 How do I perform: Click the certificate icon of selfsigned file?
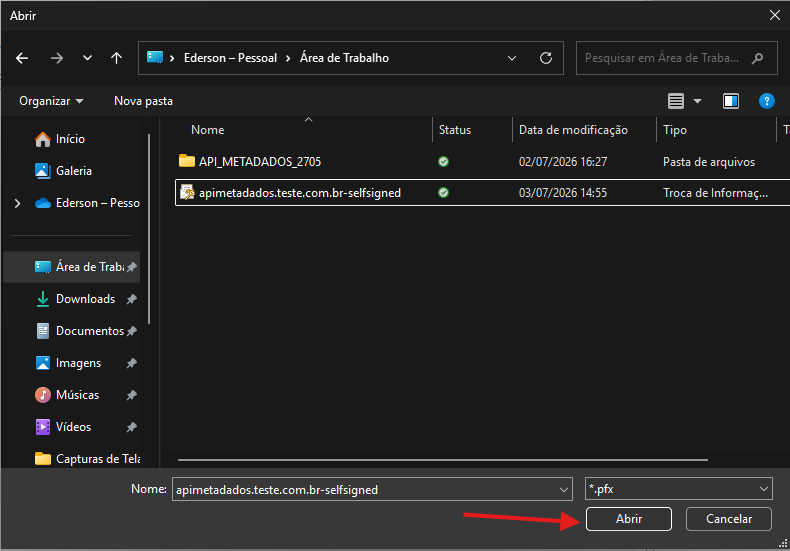[x=187, y=192]
